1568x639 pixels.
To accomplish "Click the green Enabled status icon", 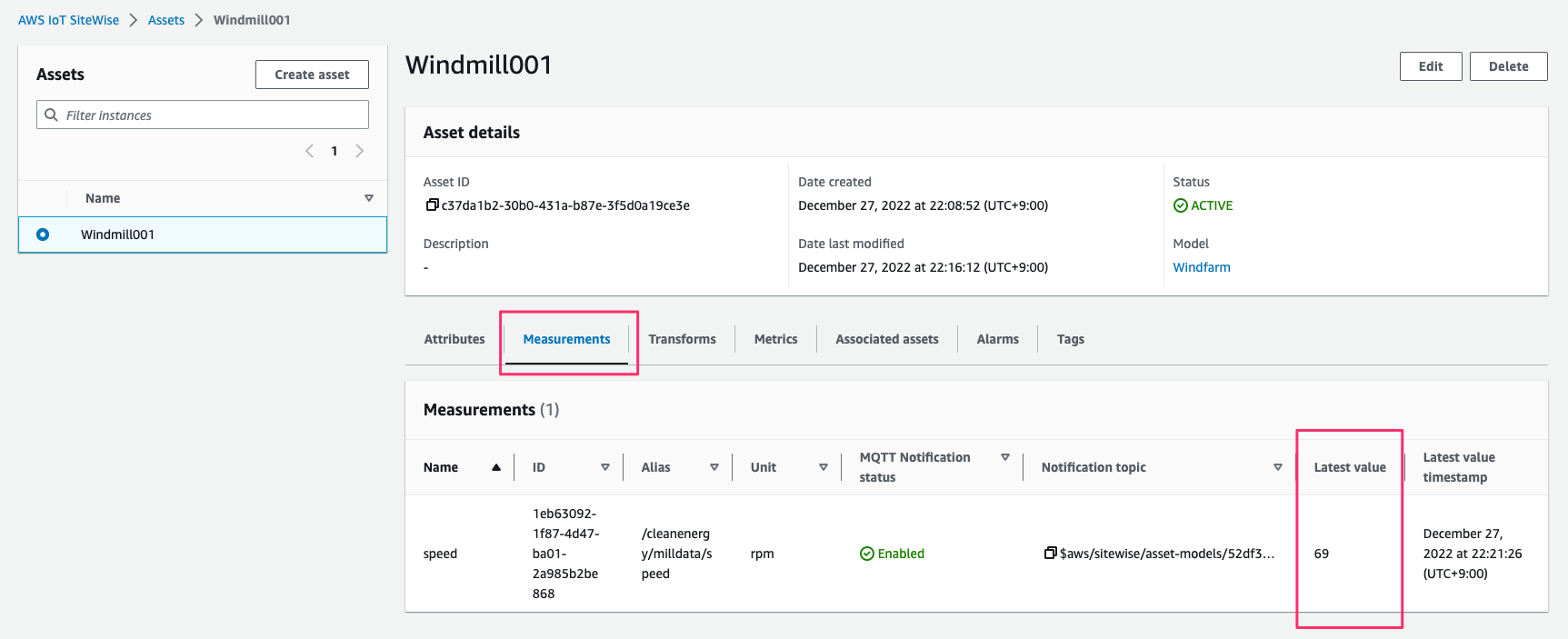I will 867,554.
